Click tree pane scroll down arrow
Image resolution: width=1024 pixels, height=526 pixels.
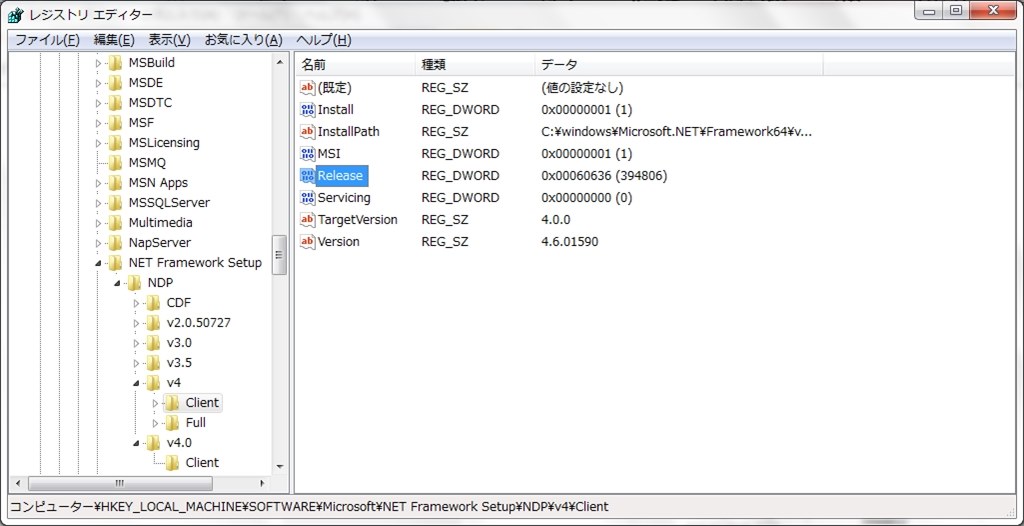pyautogui.click(x=280, y=467)
